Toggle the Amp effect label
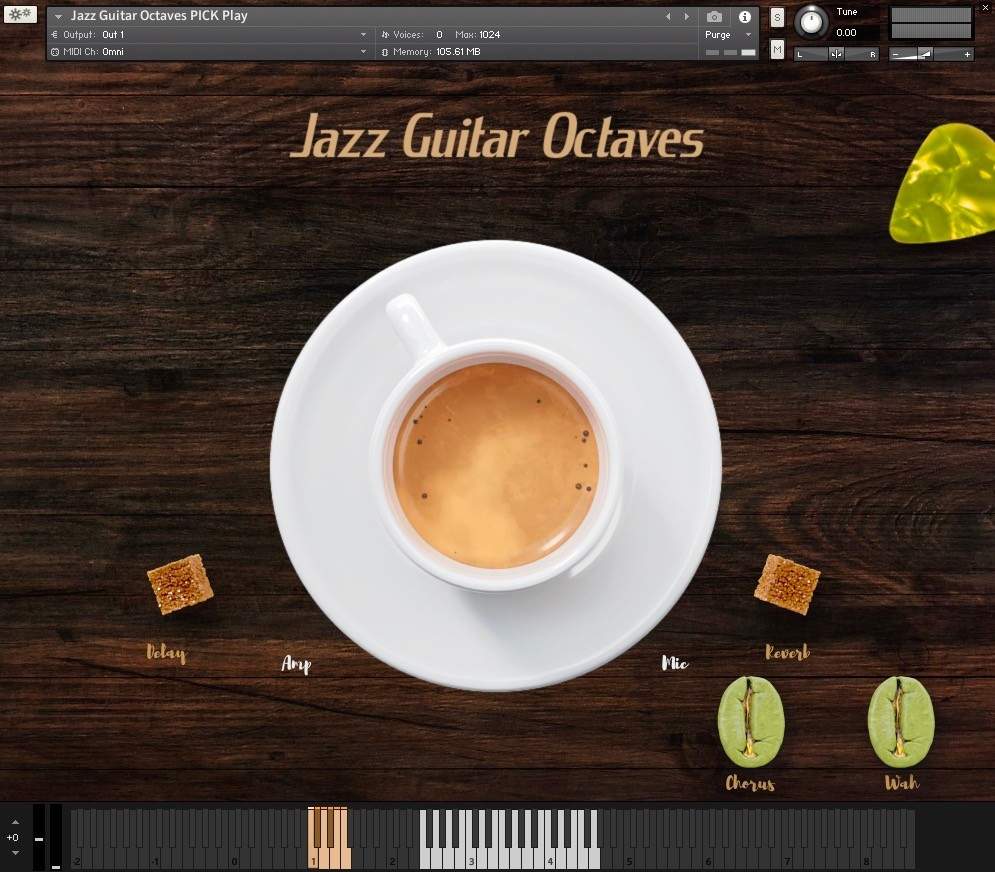 296,663
